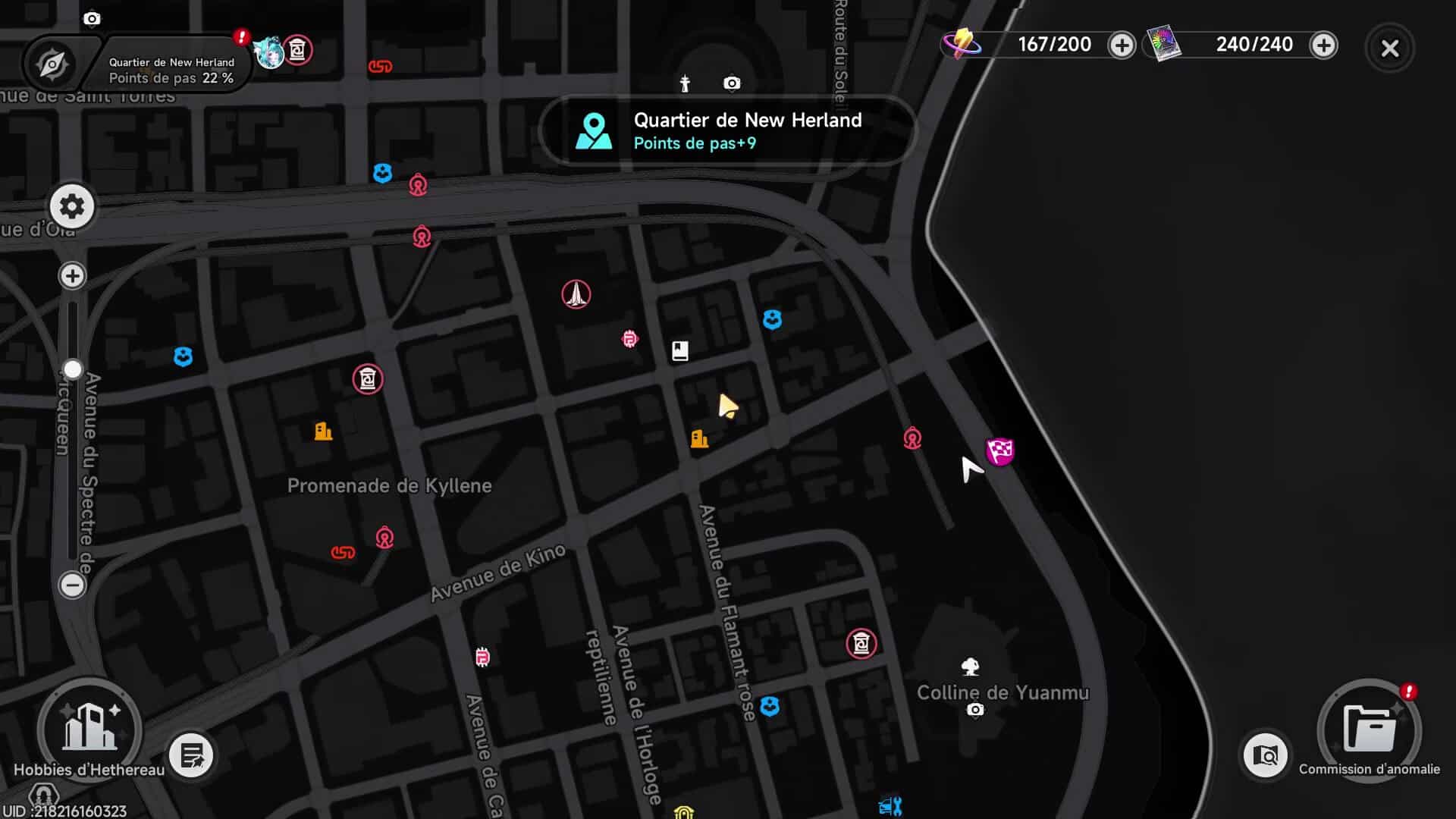1456x819 pixels.
Task: Click the camera marker below Colline de Yuanmu
Action: click(x=975, y=710)
